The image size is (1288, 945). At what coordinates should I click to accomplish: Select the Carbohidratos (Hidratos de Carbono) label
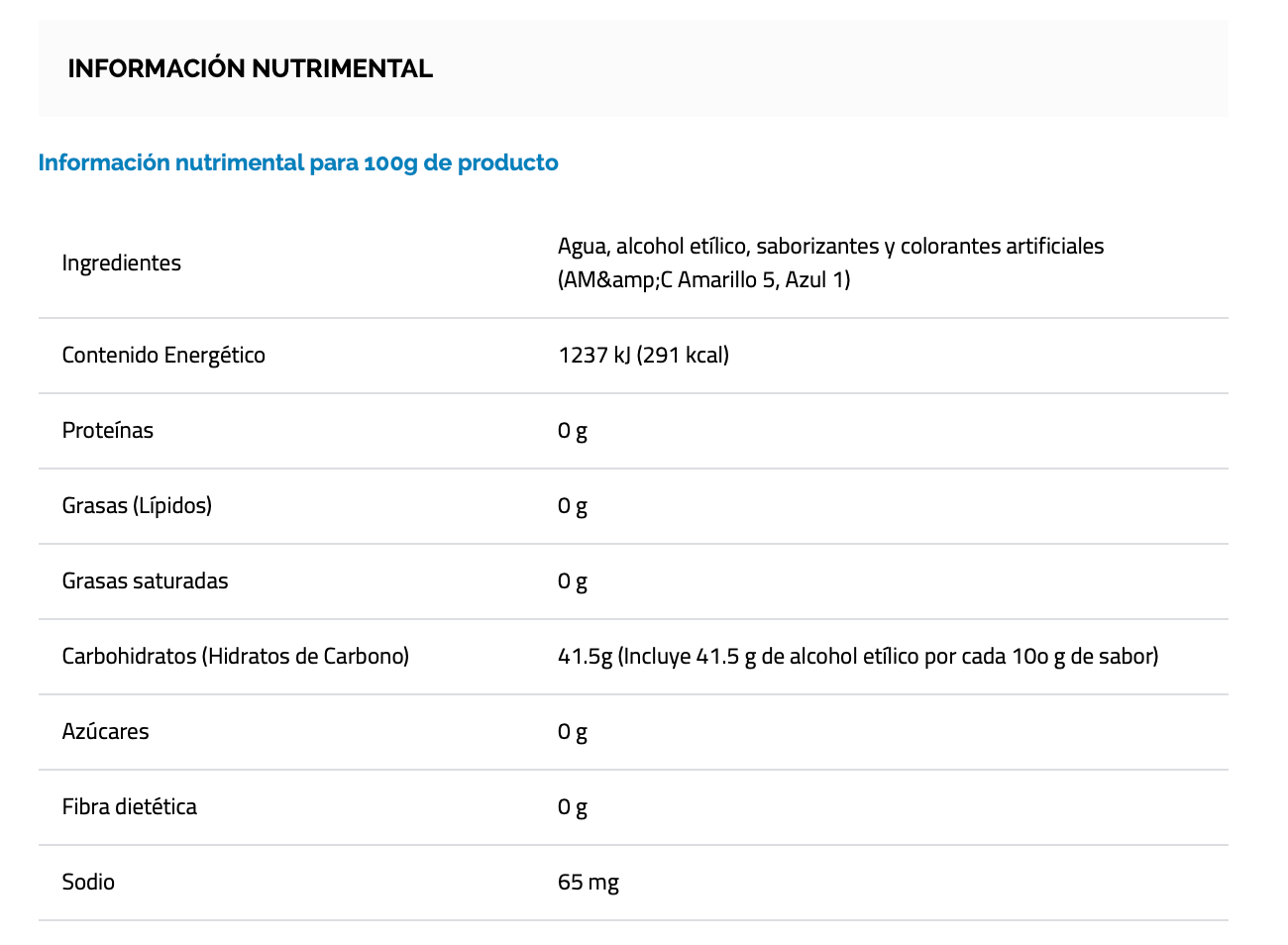coord(236,656)
